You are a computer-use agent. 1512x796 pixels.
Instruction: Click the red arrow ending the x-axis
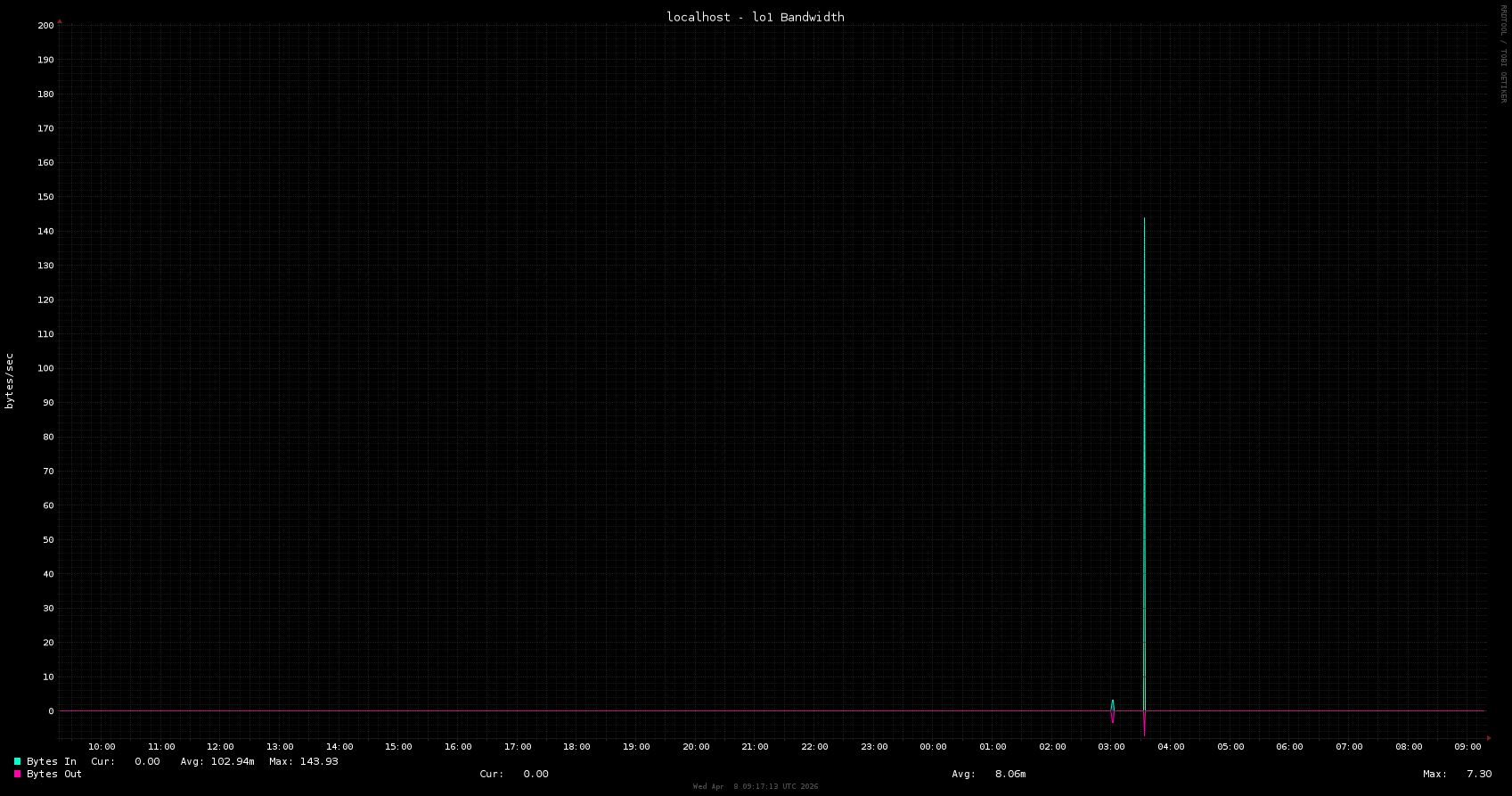tap(1489, 737)
